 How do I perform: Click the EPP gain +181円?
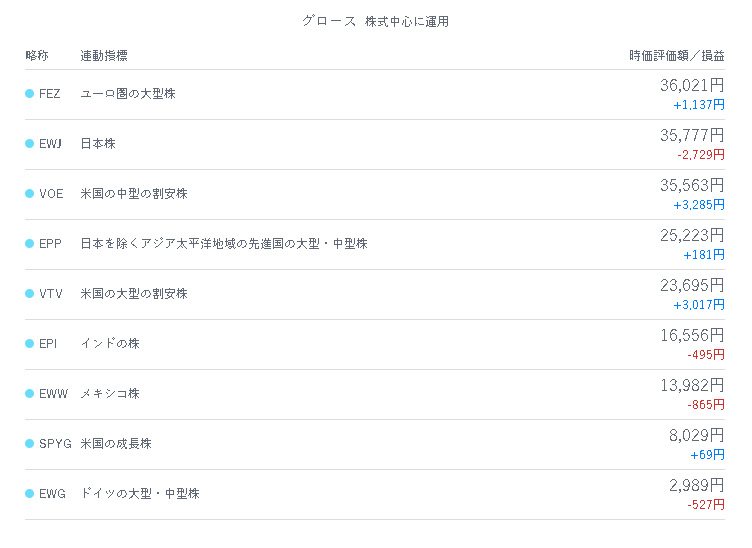[x=704, y=255]
